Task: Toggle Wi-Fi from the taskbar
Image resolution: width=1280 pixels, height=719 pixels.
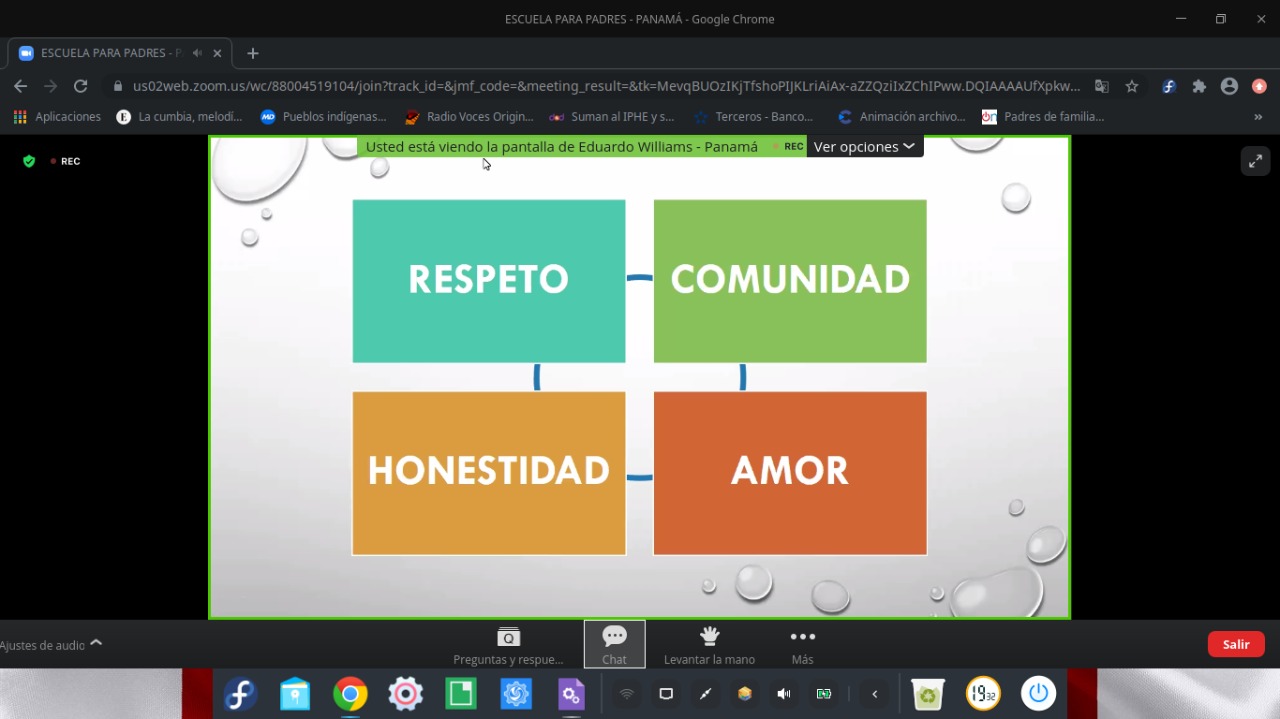Action: coord(625,693)
